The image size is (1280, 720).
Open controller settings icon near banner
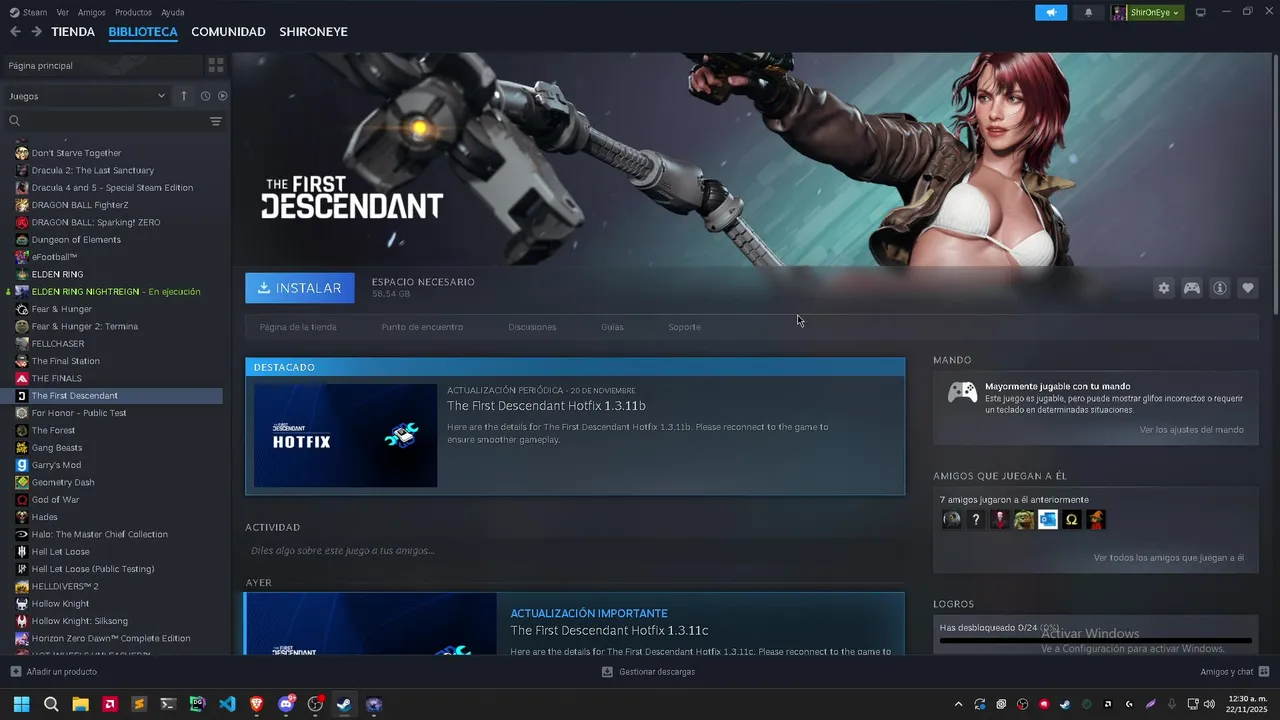[1192, 288]
